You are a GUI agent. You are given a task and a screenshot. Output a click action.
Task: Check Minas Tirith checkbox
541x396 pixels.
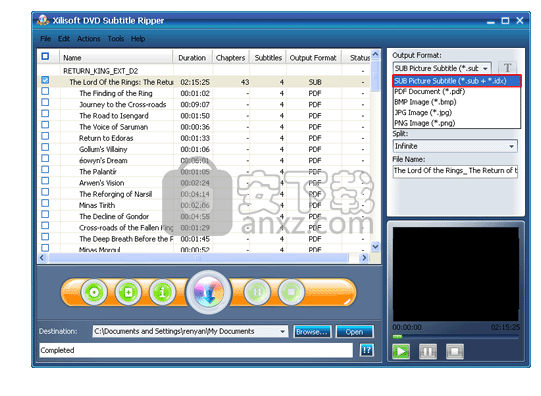click(x=45, y=203)
